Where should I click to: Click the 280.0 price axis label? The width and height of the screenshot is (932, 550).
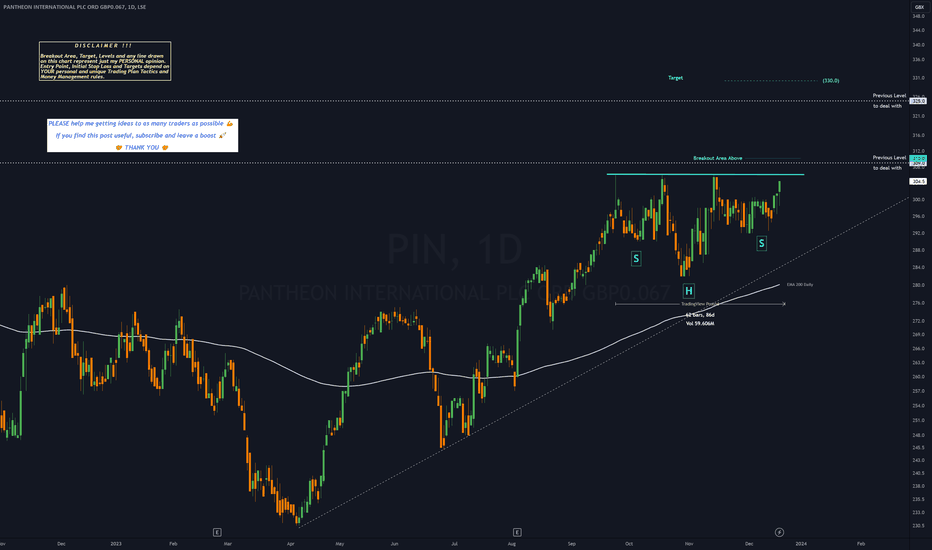coord(918,285)
